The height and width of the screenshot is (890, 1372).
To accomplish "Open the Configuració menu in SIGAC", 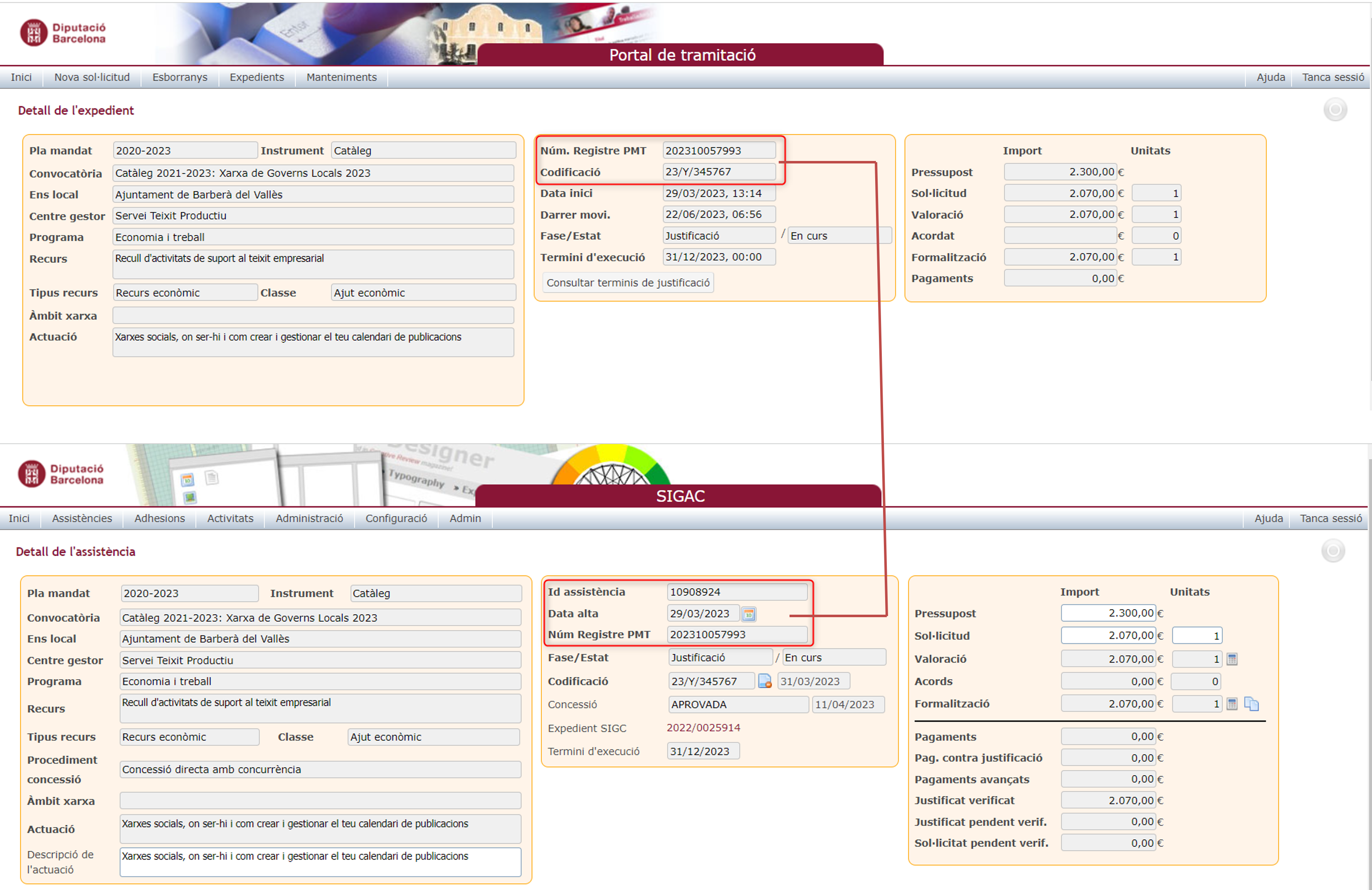I will click(x=397, y=519).
